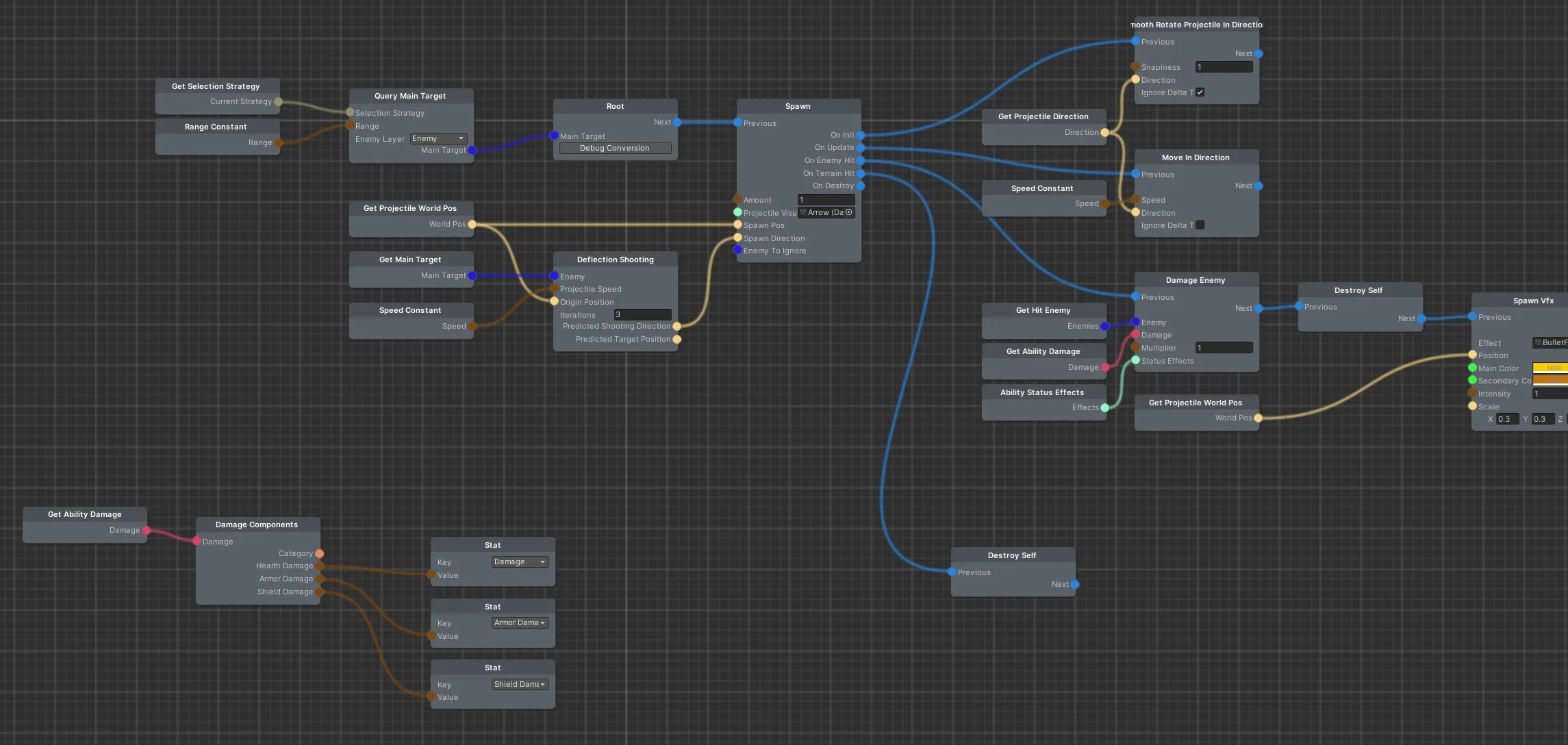Enable Ignore Delta T on Move In Direction

[1200, 225]
